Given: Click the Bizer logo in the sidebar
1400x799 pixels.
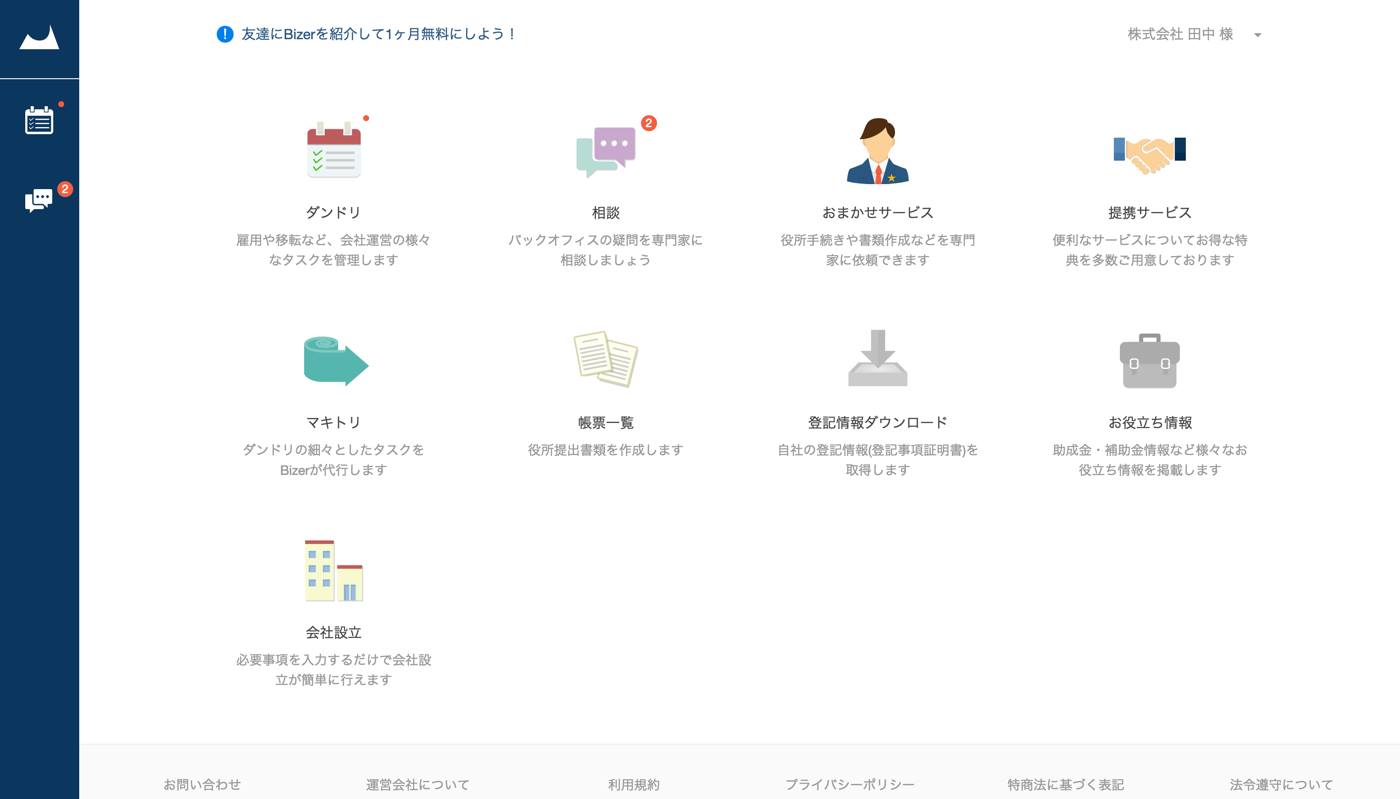Looking at the screenshot, I should pos(39,39).
